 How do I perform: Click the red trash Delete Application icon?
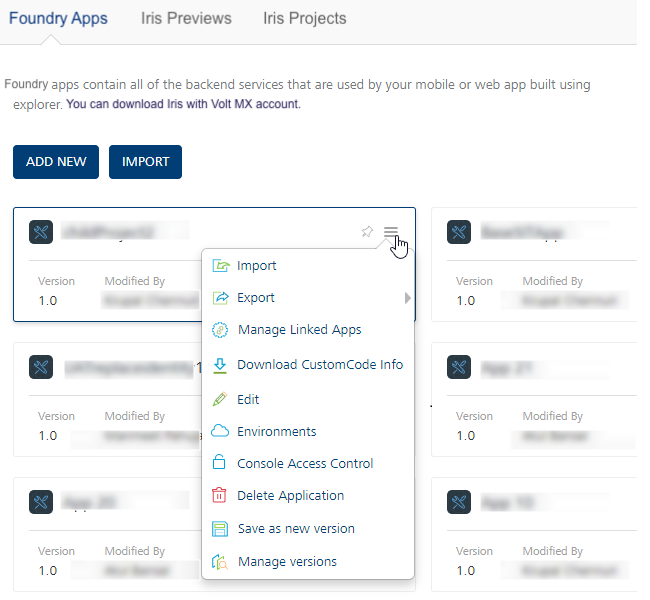coord(221,496)
